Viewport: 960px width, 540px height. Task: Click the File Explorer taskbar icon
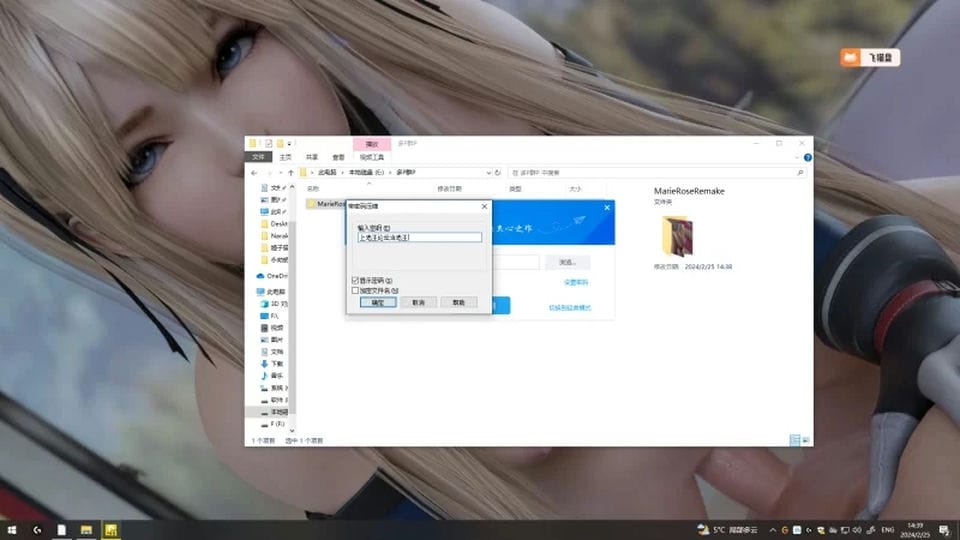point(86,530)
